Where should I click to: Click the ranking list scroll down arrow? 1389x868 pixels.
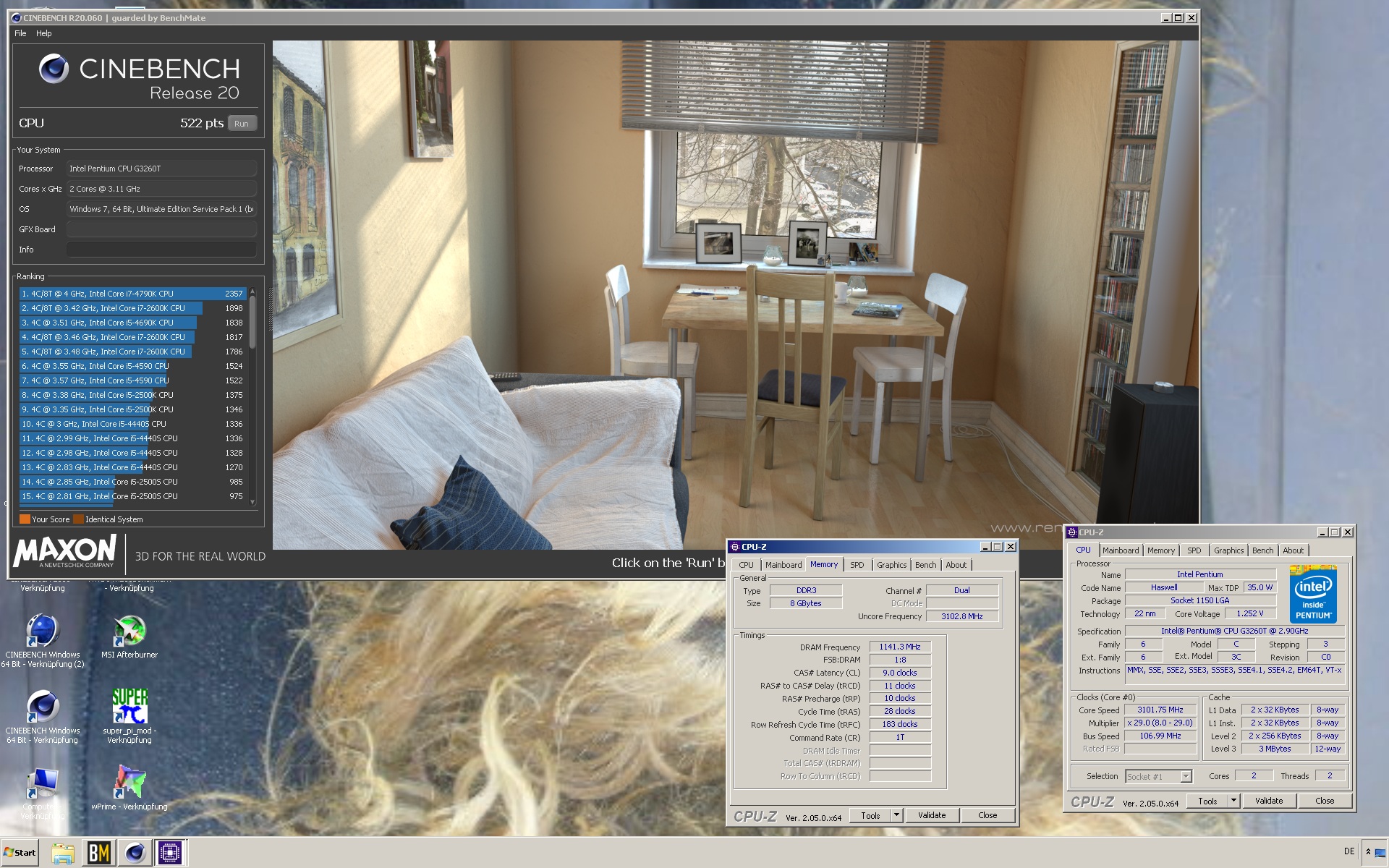click(252, 502)
